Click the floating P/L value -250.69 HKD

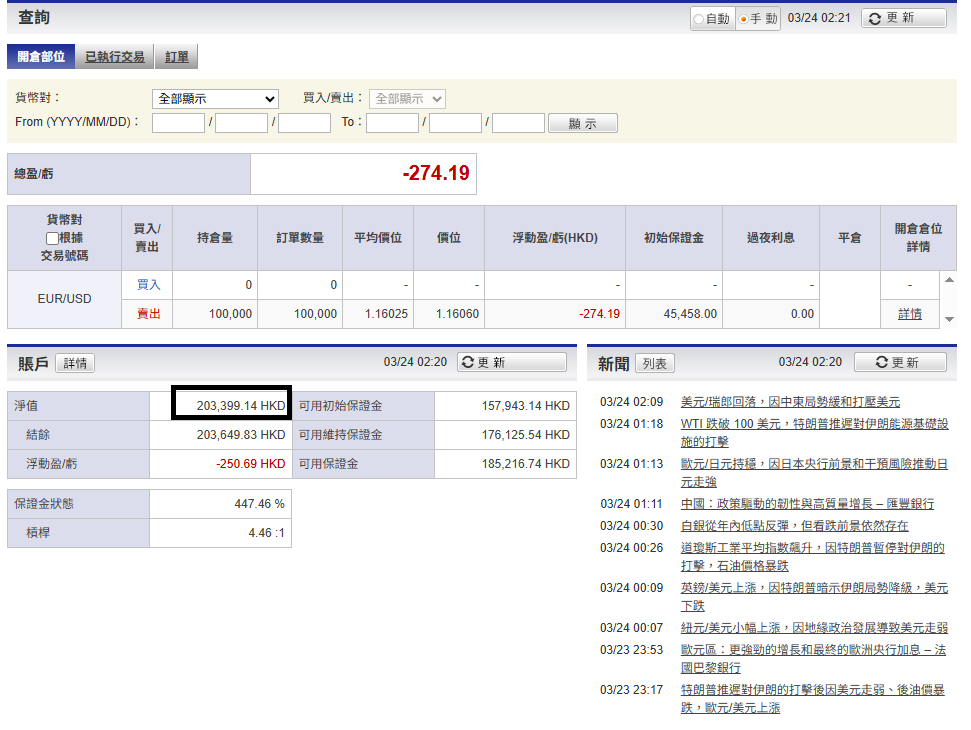(250, 464)
